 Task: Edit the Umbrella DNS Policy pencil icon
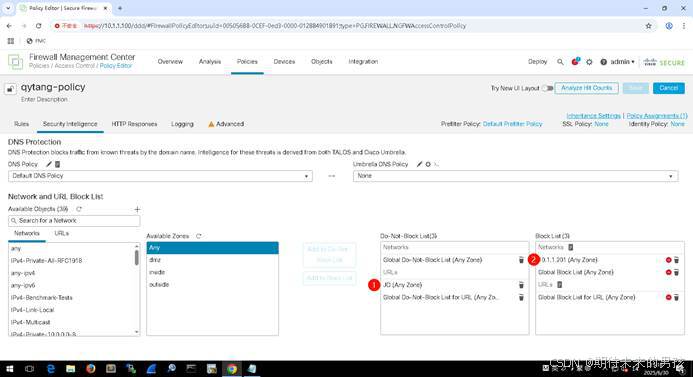pos(419,164)
